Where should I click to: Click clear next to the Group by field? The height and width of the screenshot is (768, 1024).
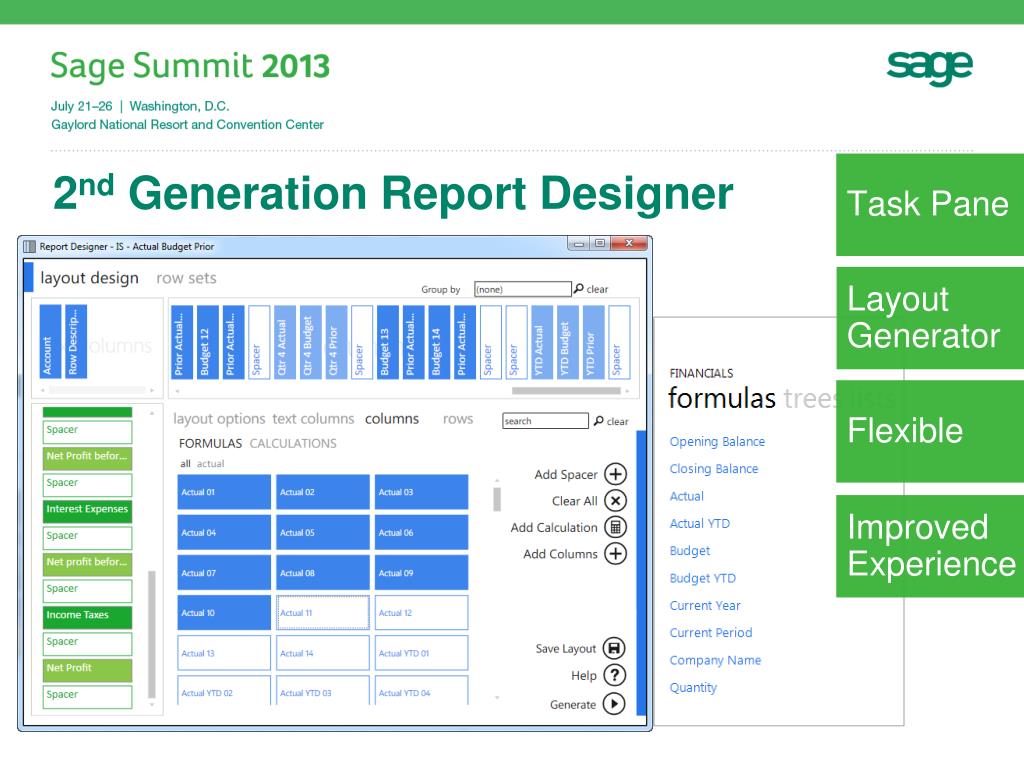(597, 289)
